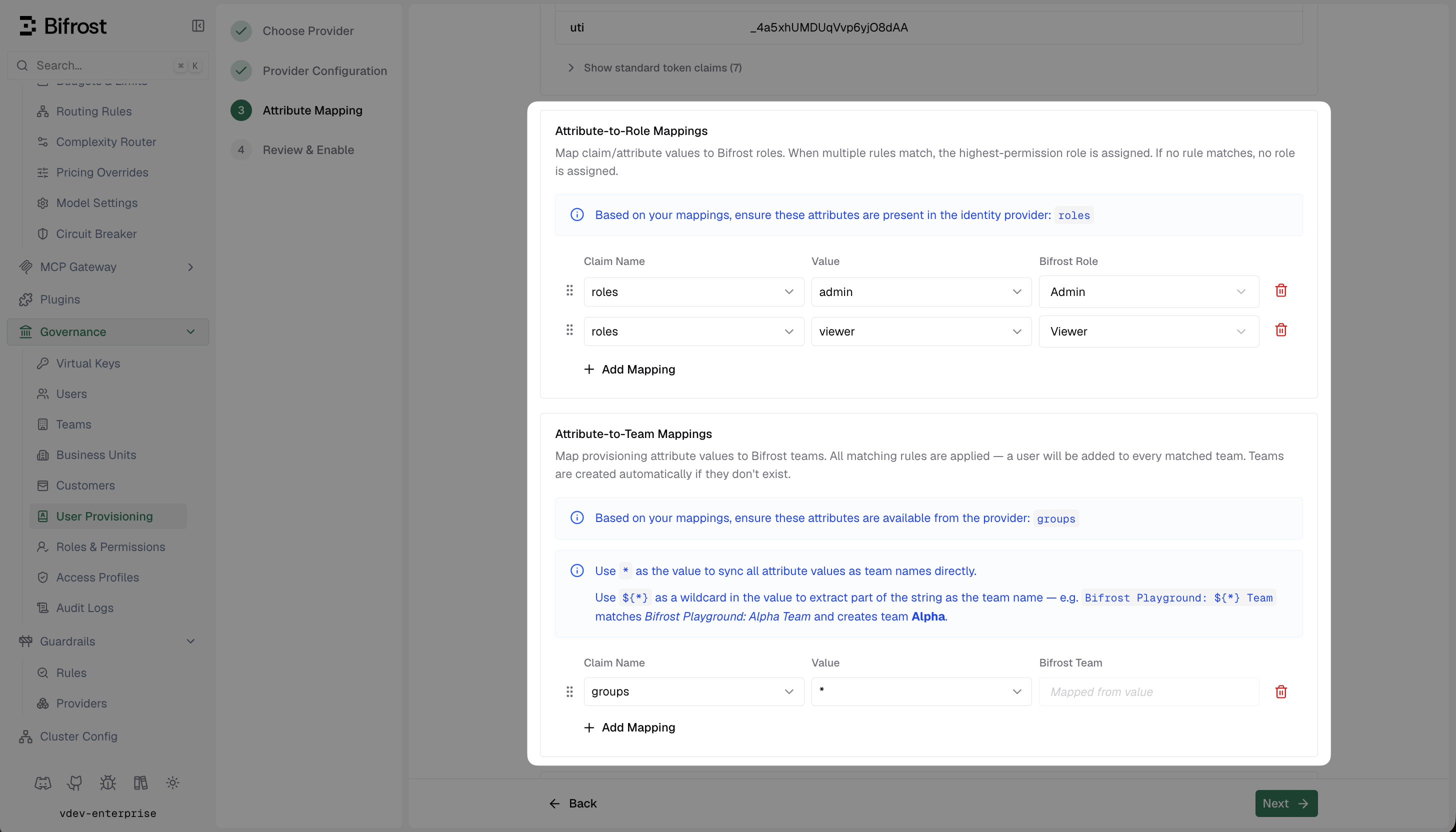The height and width of the screenshot is (832, 1456).
Task: Open Plugins page
Action: (107, 299)
